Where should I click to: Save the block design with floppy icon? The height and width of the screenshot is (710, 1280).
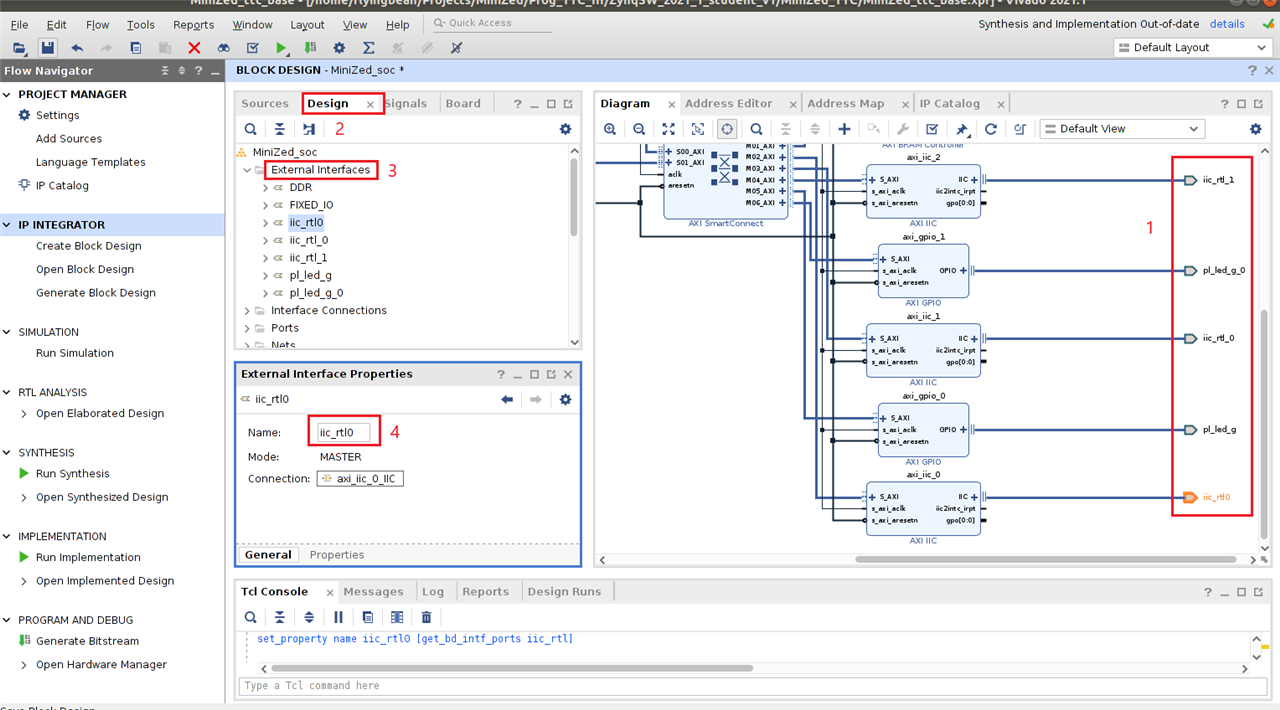coord(47,47)
